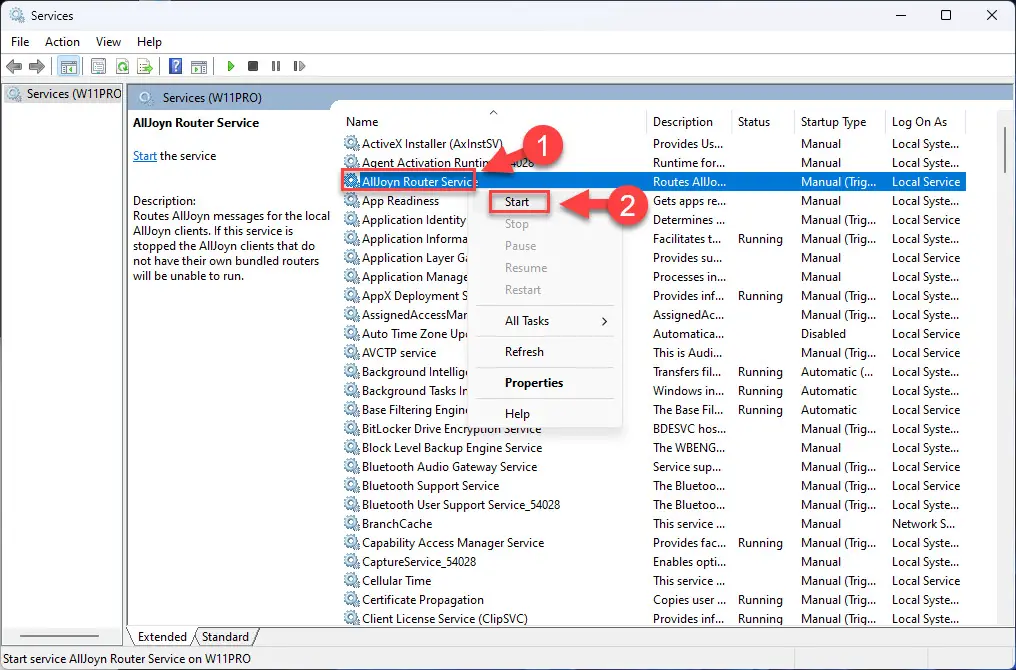The image size is (1016, 670).
Task: Choose Start from the context menu
Action: (517, 202)
